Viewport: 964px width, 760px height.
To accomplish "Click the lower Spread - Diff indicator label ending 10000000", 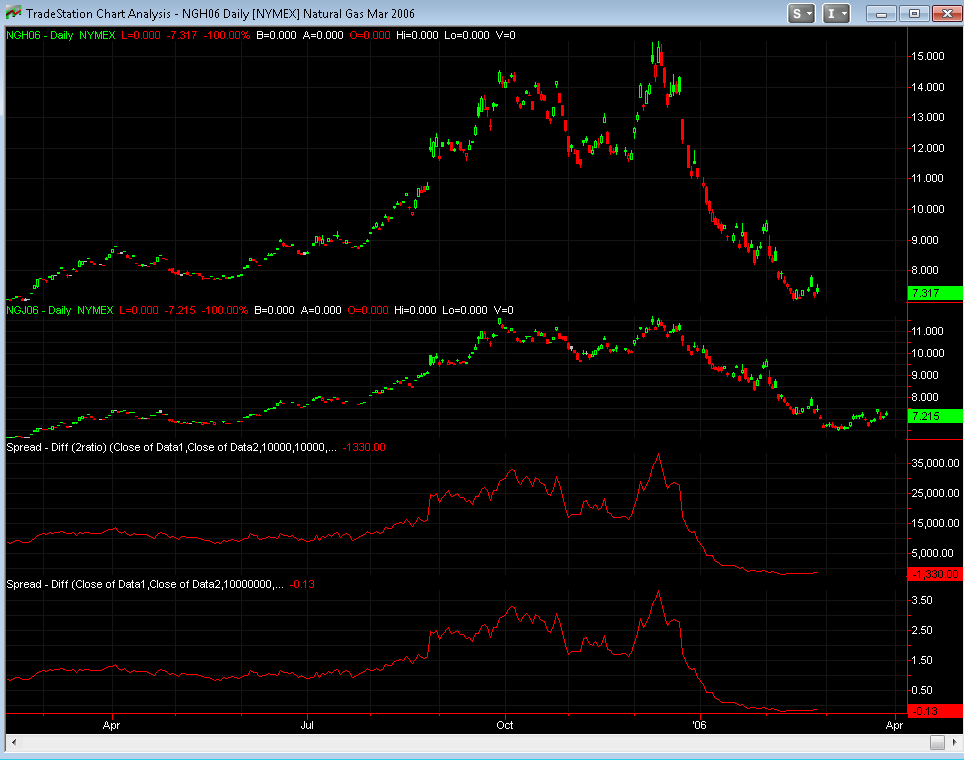I will pos(145,584).
